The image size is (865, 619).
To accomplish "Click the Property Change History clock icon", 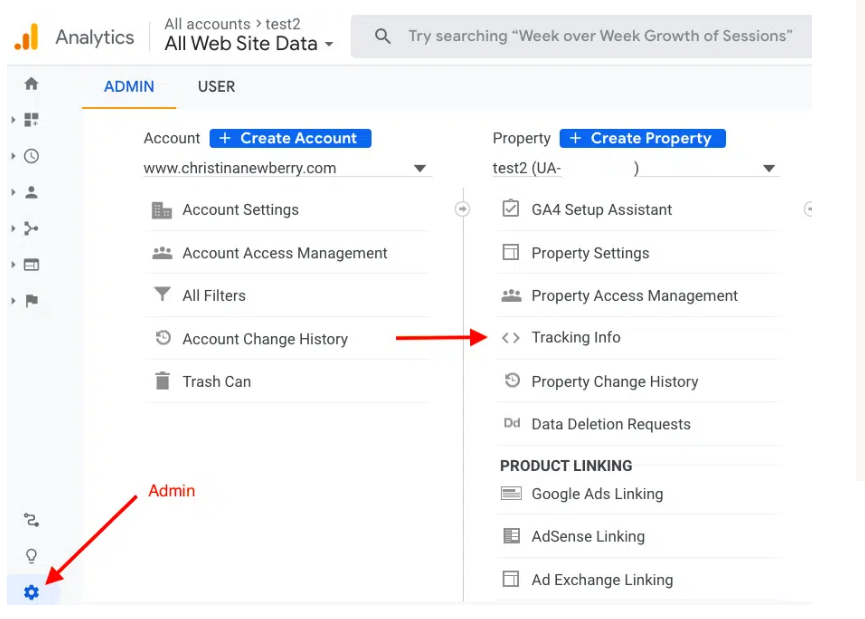I will [x=512, y=380].
